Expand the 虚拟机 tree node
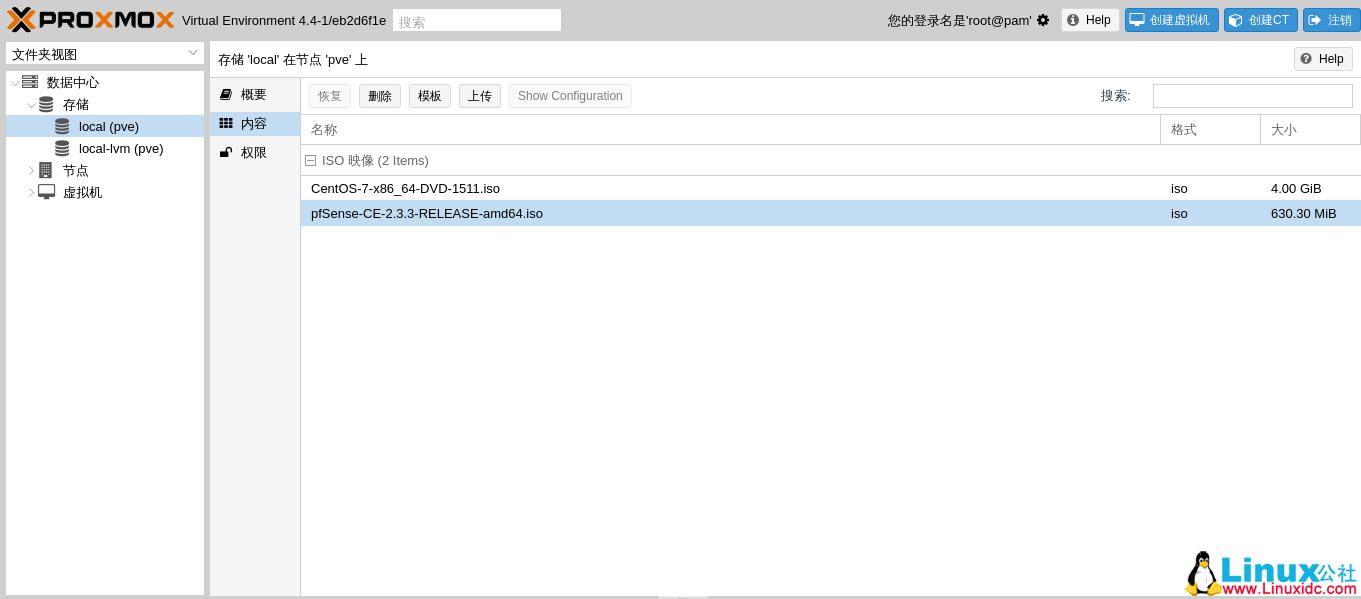This screenshot has width=1361, height=599. [31, 192]
